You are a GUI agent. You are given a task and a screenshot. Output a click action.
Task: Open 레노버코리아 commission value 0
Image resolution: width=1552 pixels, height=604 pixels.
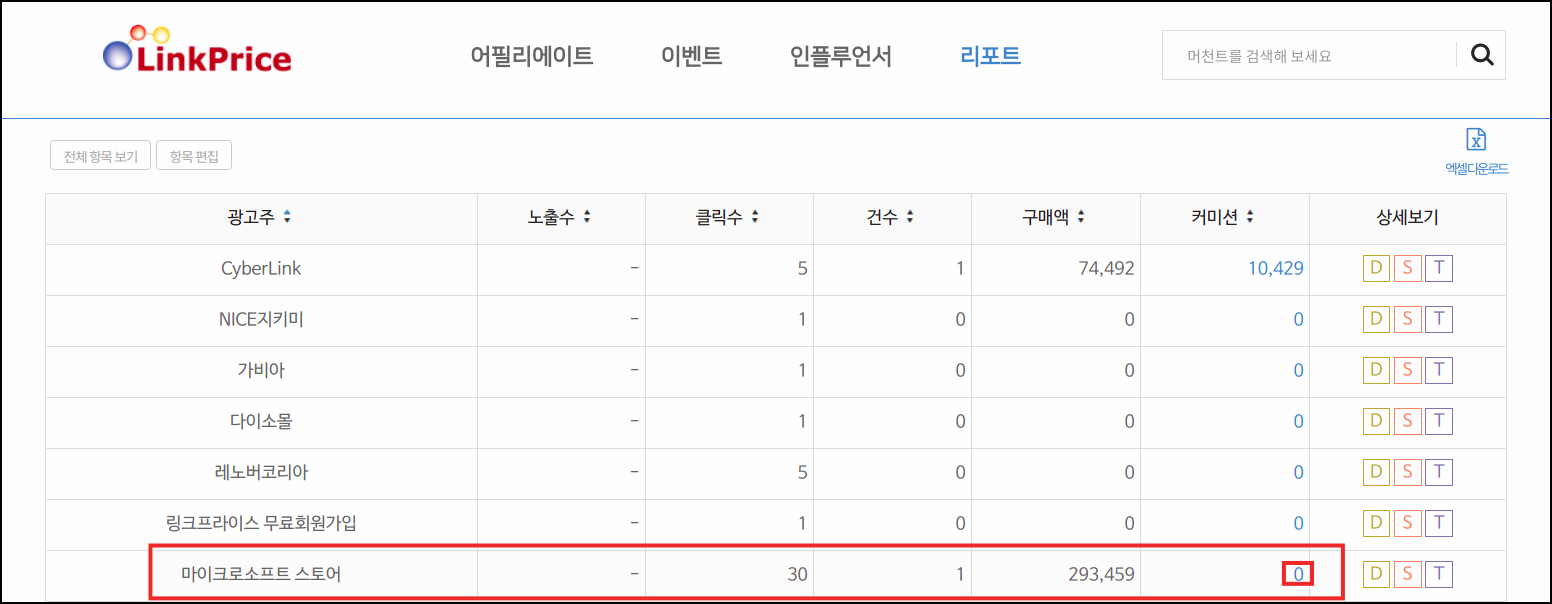(1299, 473)
